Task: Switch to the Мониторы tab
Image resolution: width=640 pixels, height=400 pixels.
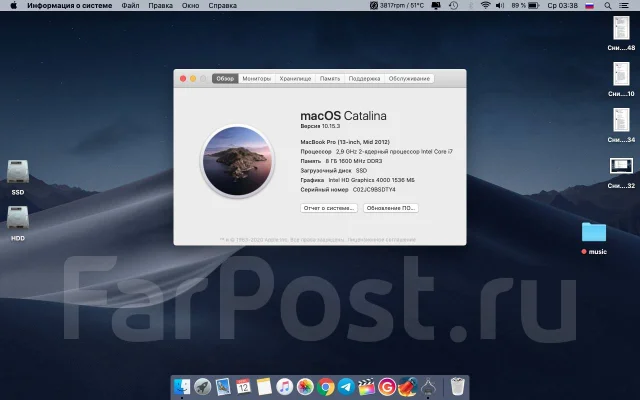Action: (x=257, y=78)
